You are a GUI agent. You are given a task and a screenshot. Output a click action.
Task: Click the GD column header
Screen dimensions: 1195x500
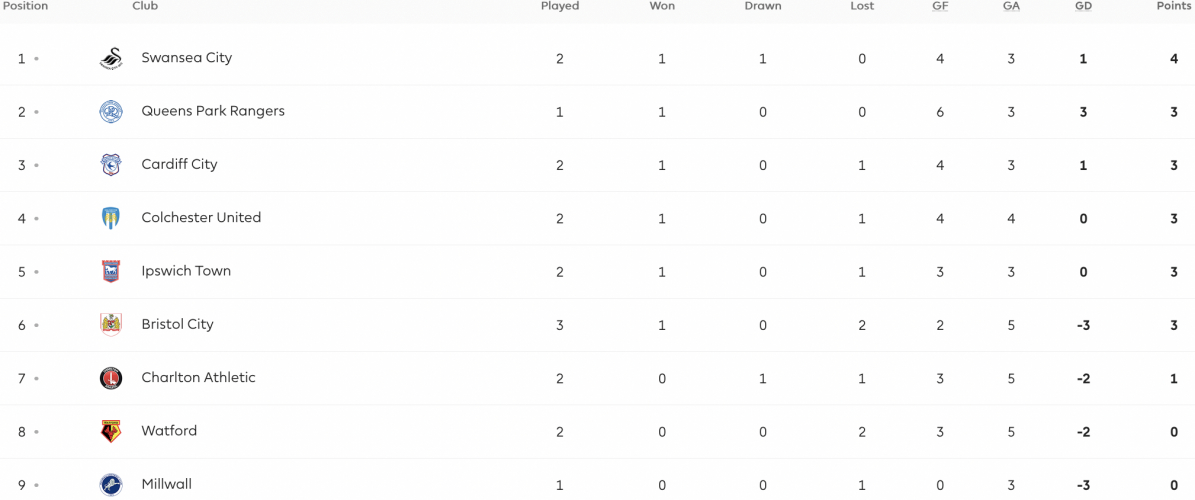pos(1082,6)
